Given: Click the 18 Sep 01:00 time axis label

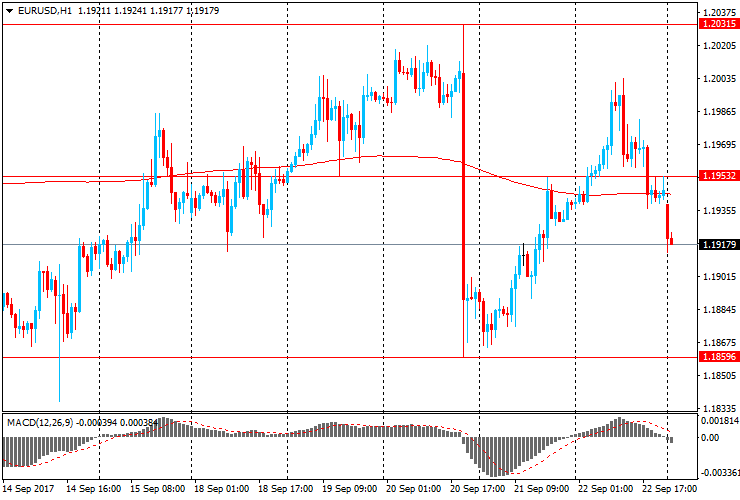Looking at the screenshot, I should click(x=221, y=489).
